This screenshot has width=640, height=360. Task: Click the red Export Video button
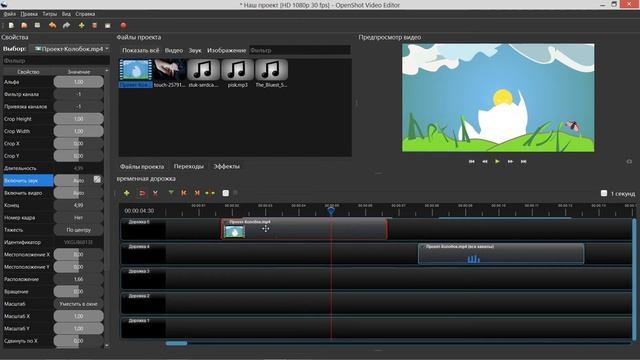[x=123, y=25]
